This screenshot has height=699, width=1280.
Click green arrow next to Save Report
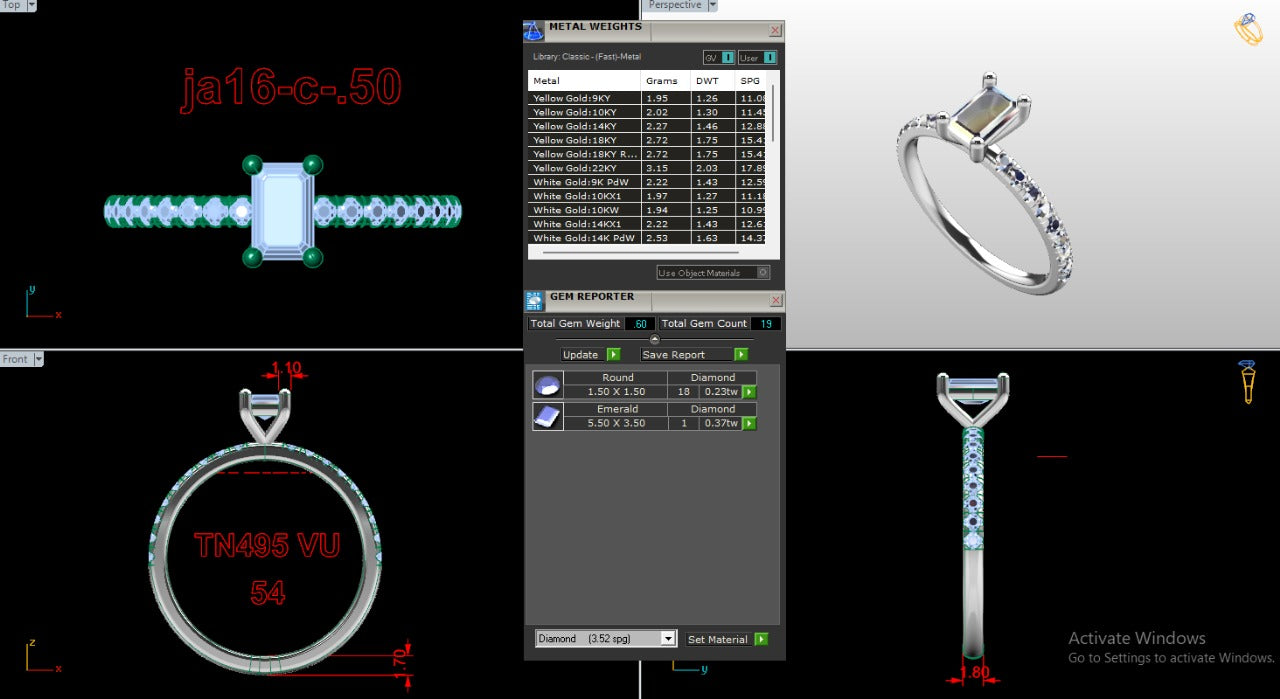[741, 354]
